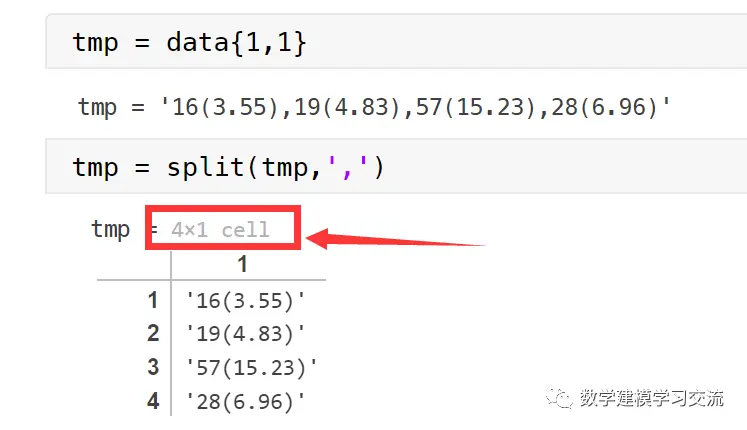This screenshot has width=747, height=430.
Task: Click the tmp variable name above table
Action: click(x=111, y=230)
